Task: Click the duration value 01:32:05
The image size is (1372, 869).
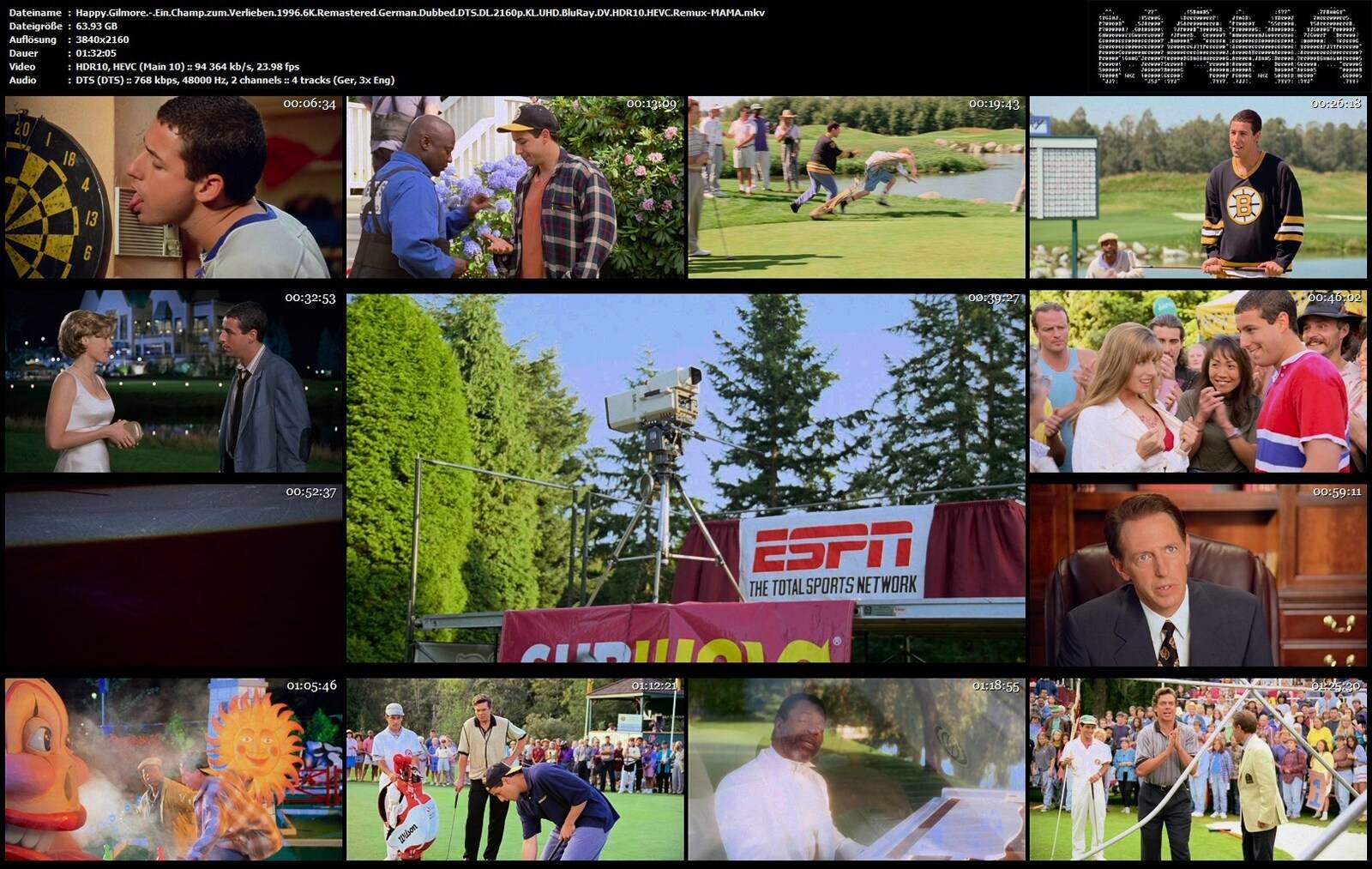Action: pyautogui.click(x=96, y=53)
